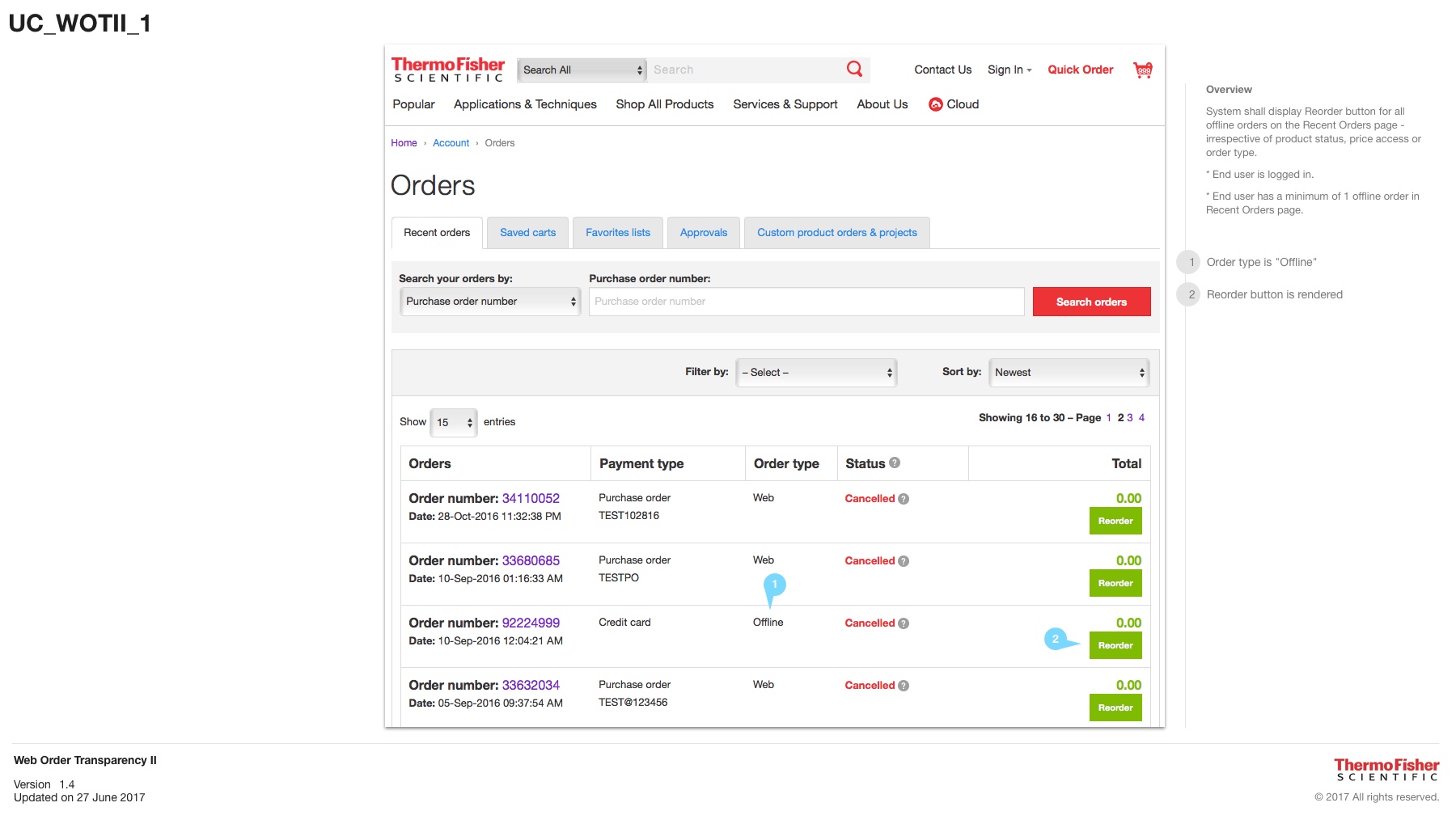Click help icon beside Status column header

click(x=895, y=463)
